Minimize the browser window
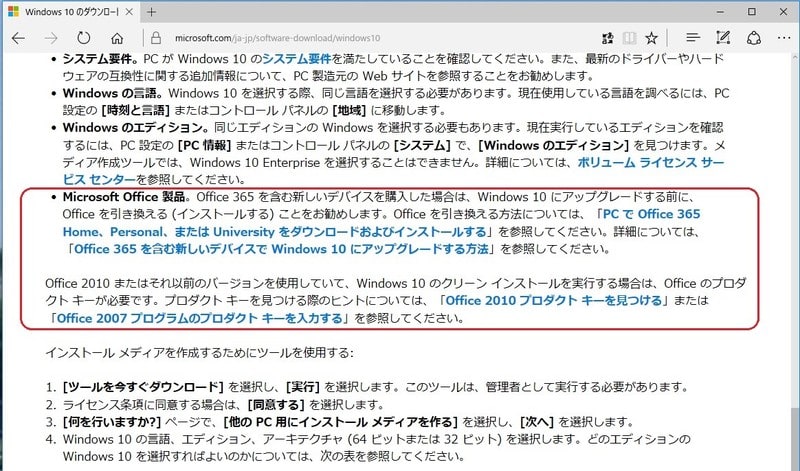This screenshot has width=800, height=471. coord(720,12)
